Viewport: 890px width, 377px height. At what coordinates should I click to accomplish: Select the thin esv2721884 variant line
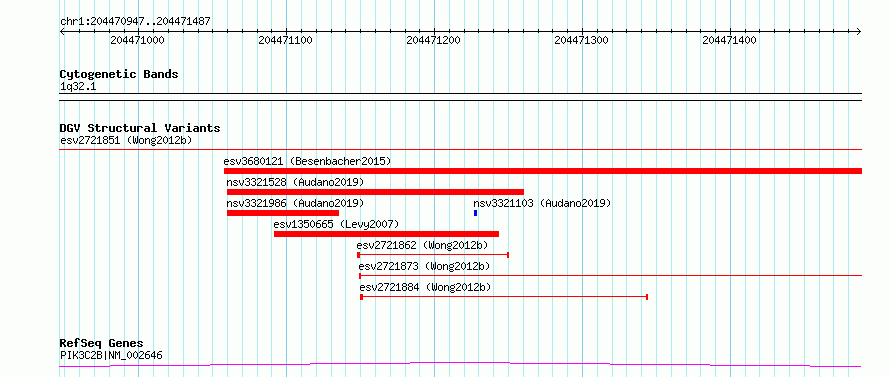point(504,297)
